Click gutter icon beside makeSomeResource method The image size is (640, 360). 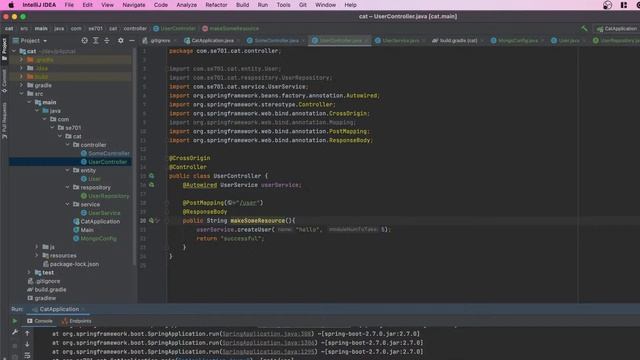click(x=151, y=220)
